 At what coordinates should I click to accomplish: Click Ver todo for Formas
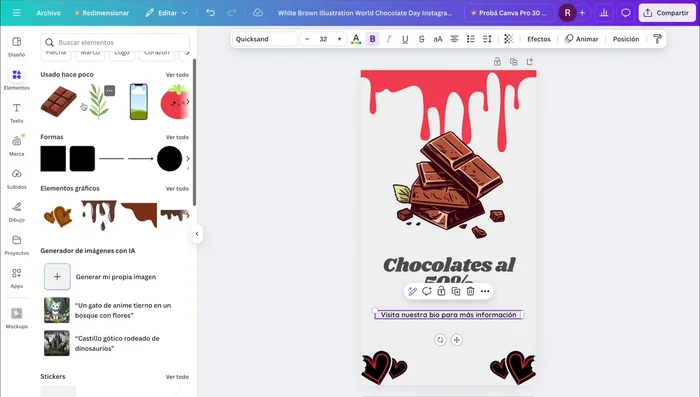tap(177, 137)
